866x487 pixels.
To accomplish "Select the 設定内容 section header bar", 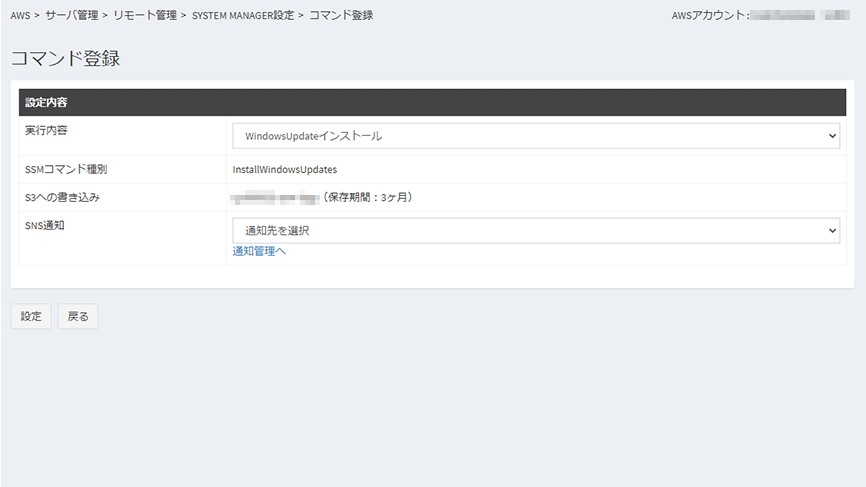I will [x=432, y=102].
